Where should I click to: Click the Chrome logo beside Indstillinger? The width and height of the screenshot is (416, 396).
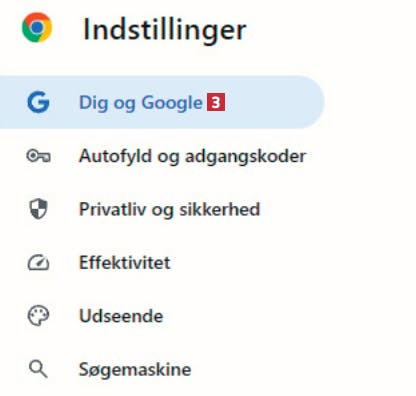tap(37, 27)
